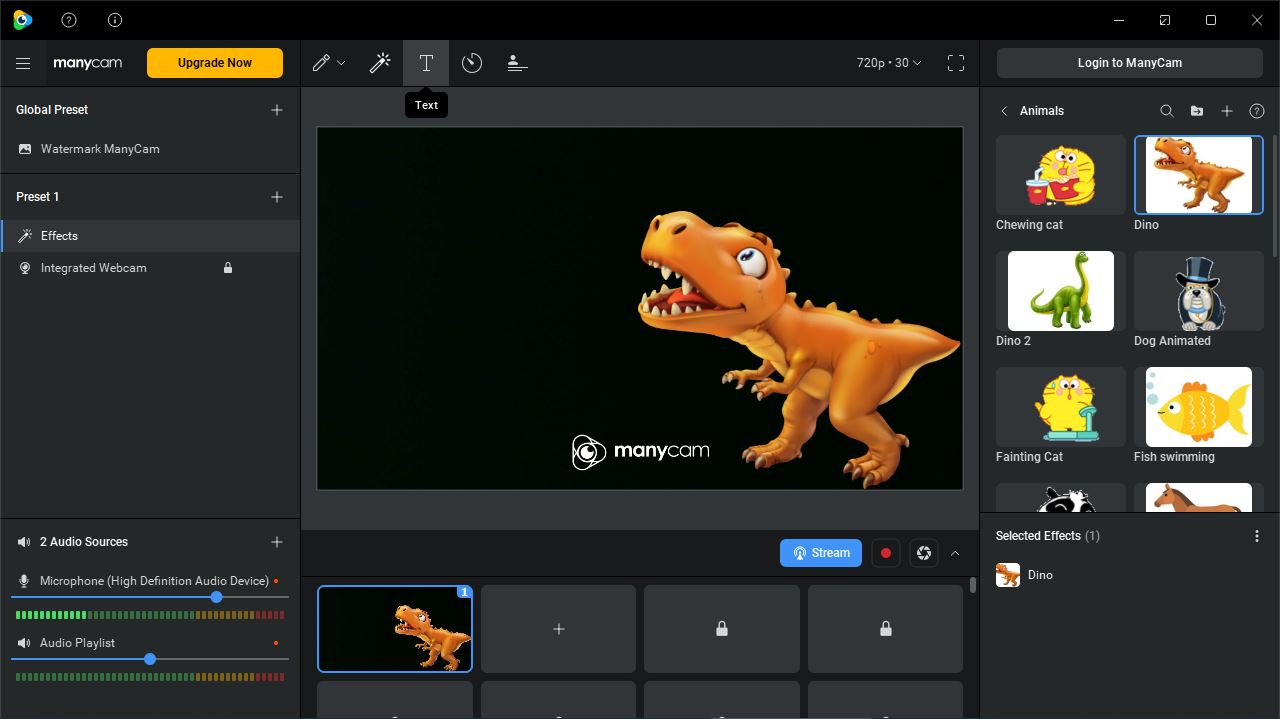Collapse the presets panel with the chevron
The image size is (1280, 719).
click(x=955, y=553)
